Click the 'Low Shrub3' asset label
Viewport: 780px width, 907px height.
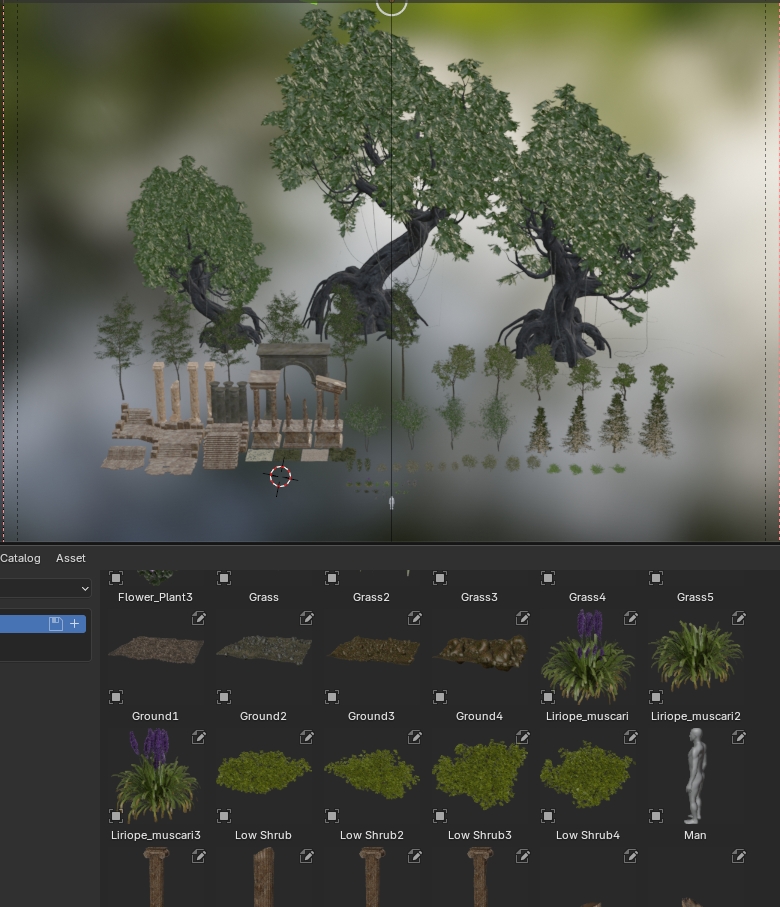(479, 835)
